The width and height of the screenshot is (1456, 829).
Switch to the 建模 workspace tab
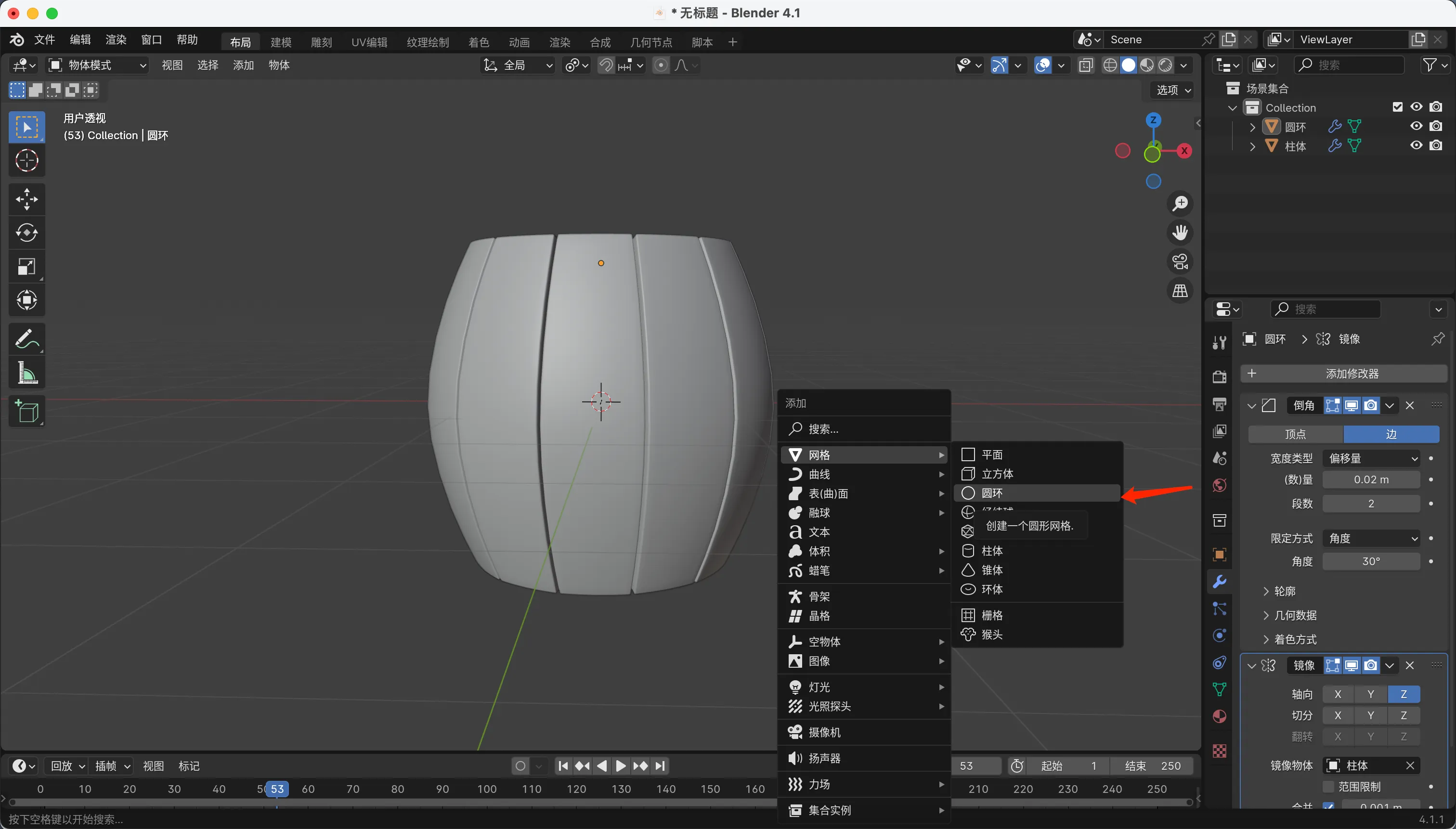click(x=281, y=42)
